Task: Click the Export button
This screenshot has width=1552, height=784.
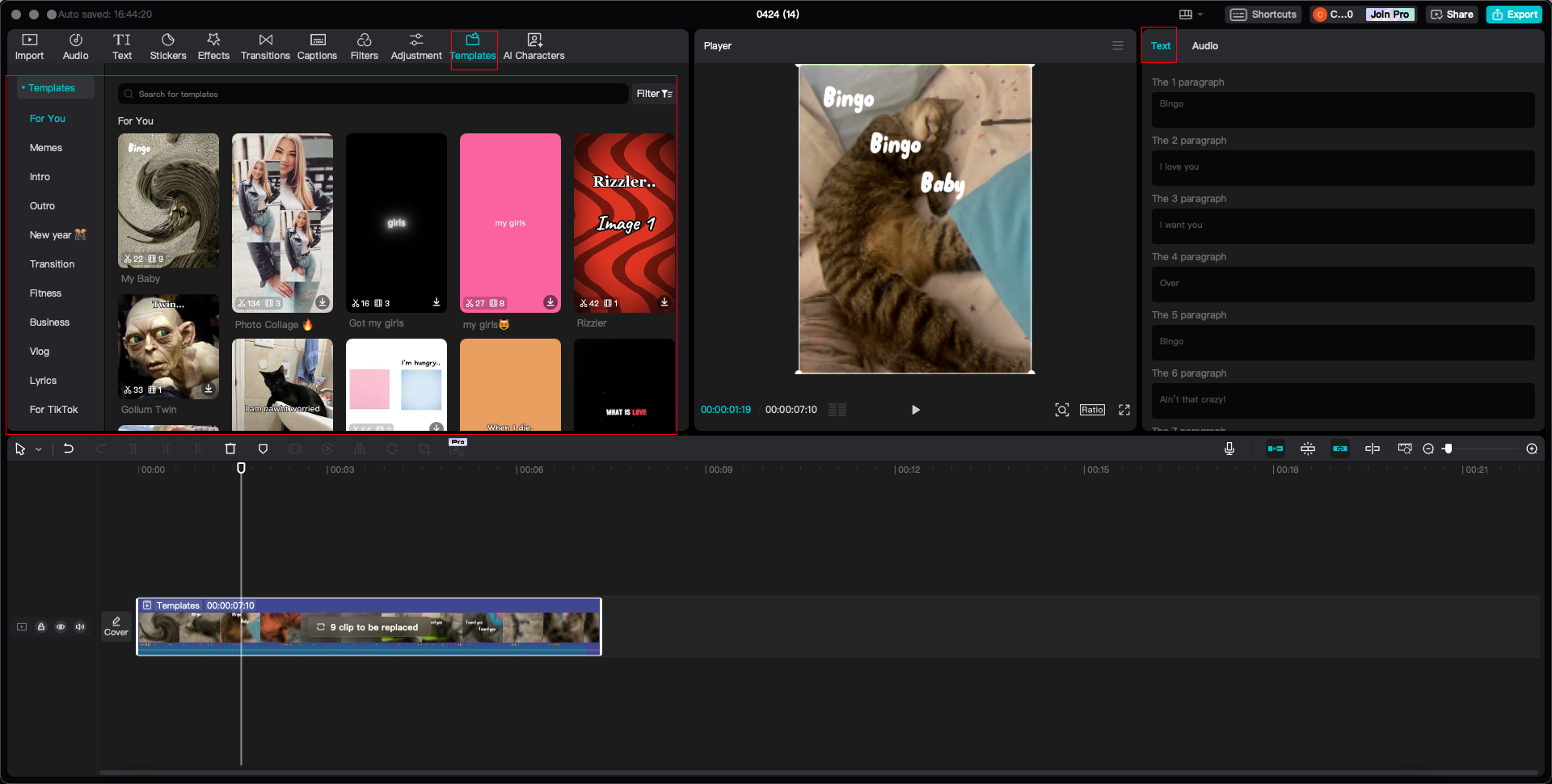Action: 1513,14
